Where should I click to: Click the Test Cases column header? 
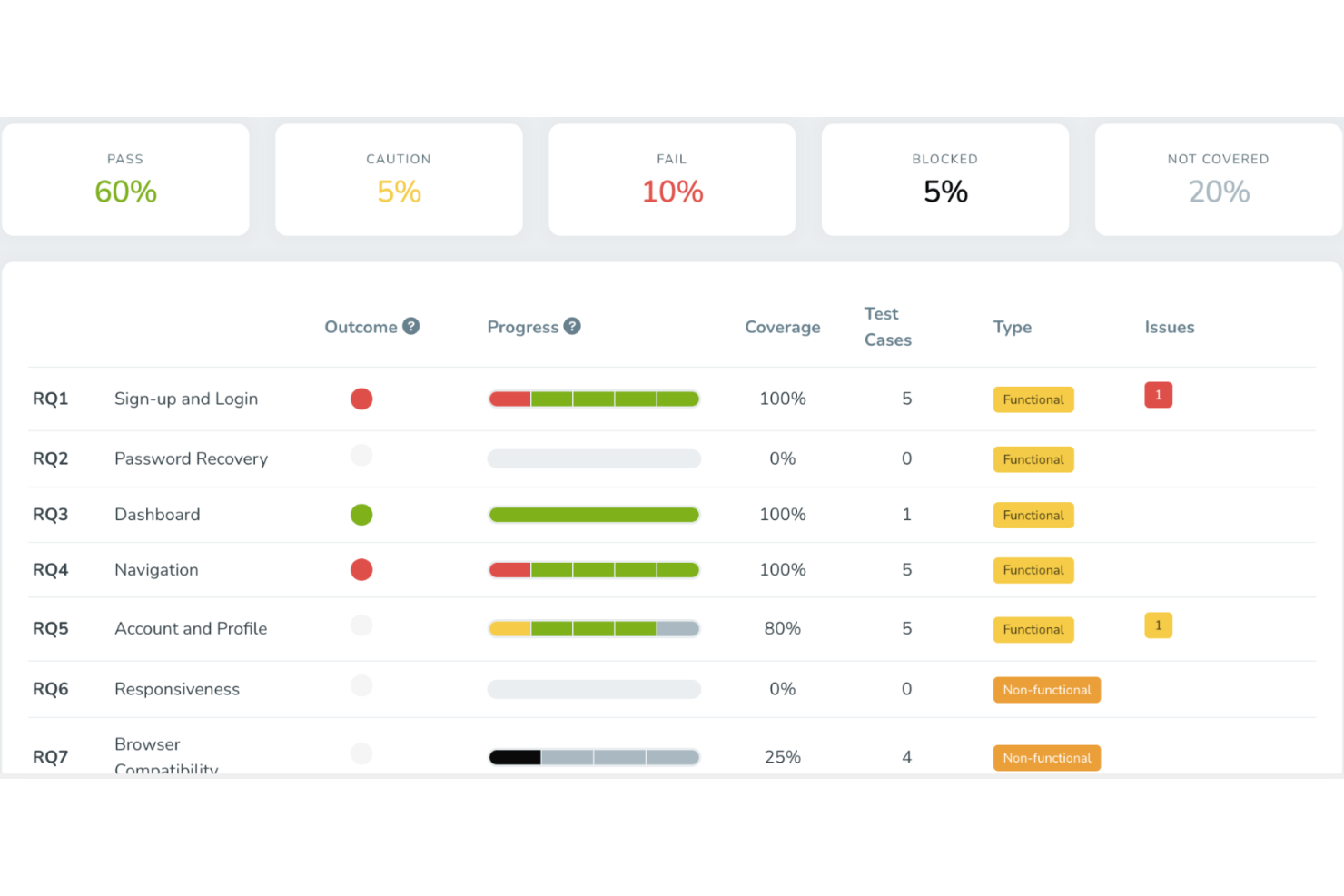click(x=885, y=327)
